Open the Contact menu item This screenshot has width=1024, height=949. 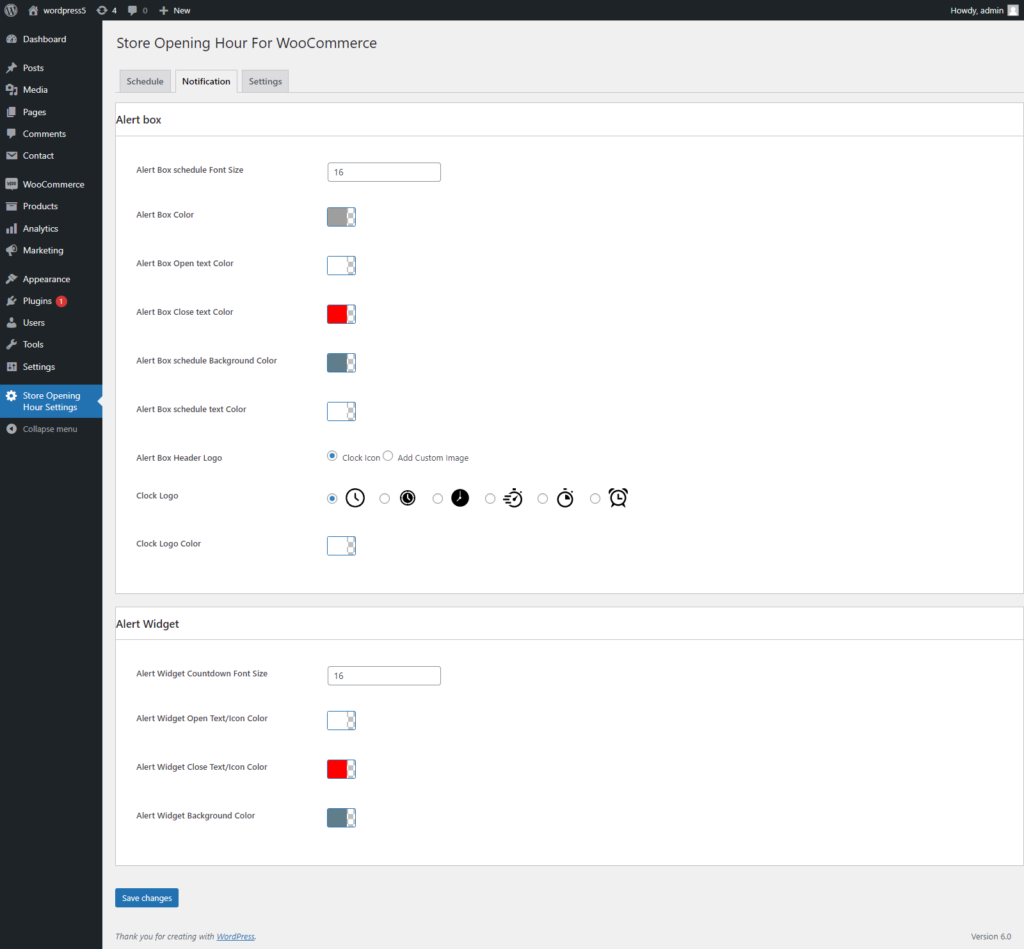tap(51, 156)
